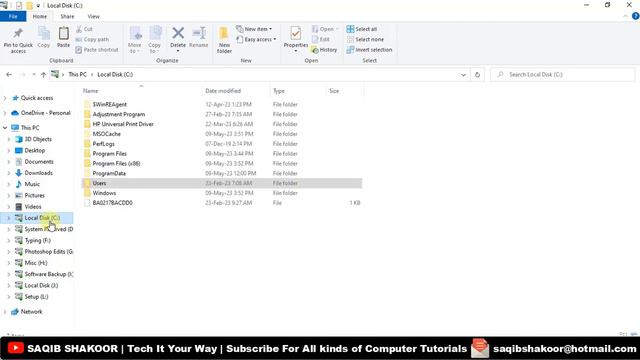Click the Cut scissors icon
640x360 pixels.
tap(79, 29)
